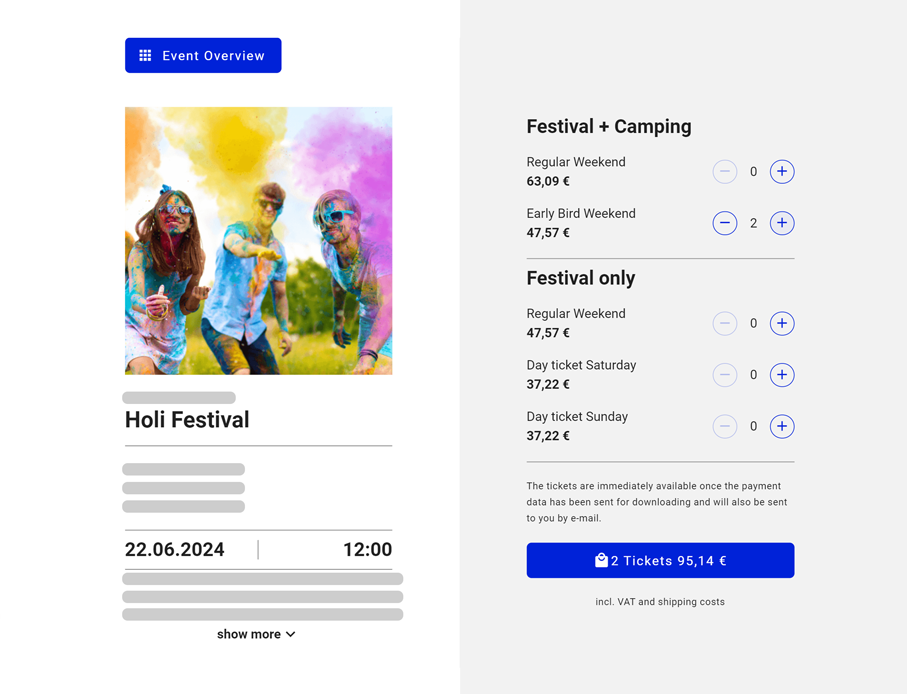Click the event date 22.06.2024
This screenshot has height=694, width=907.
[x=175, y=550]
